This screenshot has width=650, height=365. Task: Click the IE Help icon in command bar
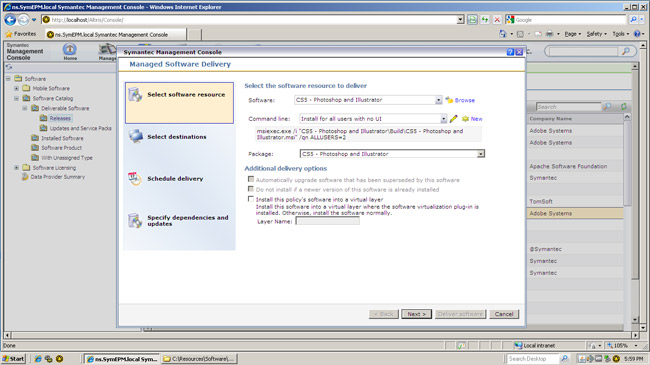637,34
